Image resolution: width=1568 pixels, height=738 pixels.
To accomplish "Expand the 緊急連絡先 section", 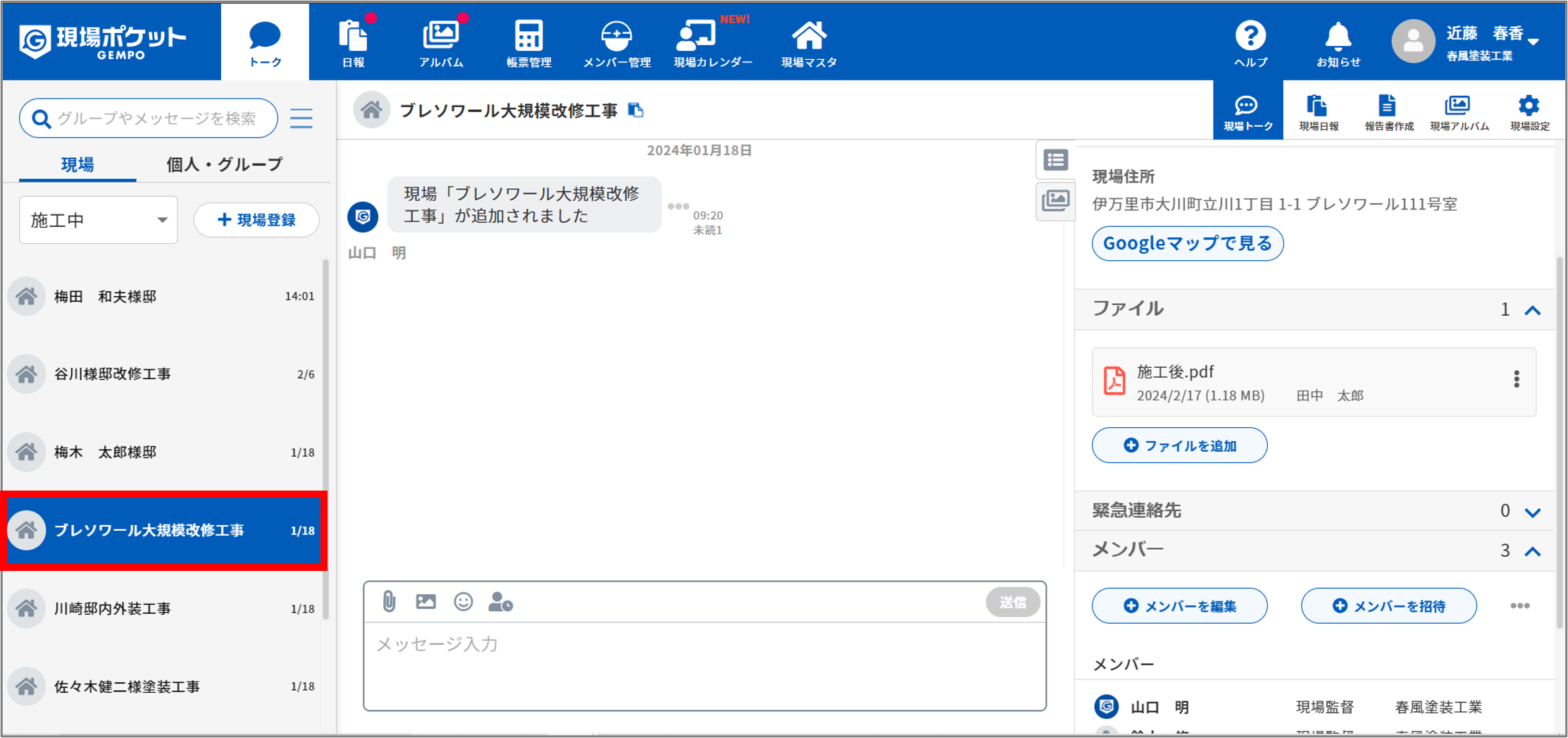I will [1533, 512].
